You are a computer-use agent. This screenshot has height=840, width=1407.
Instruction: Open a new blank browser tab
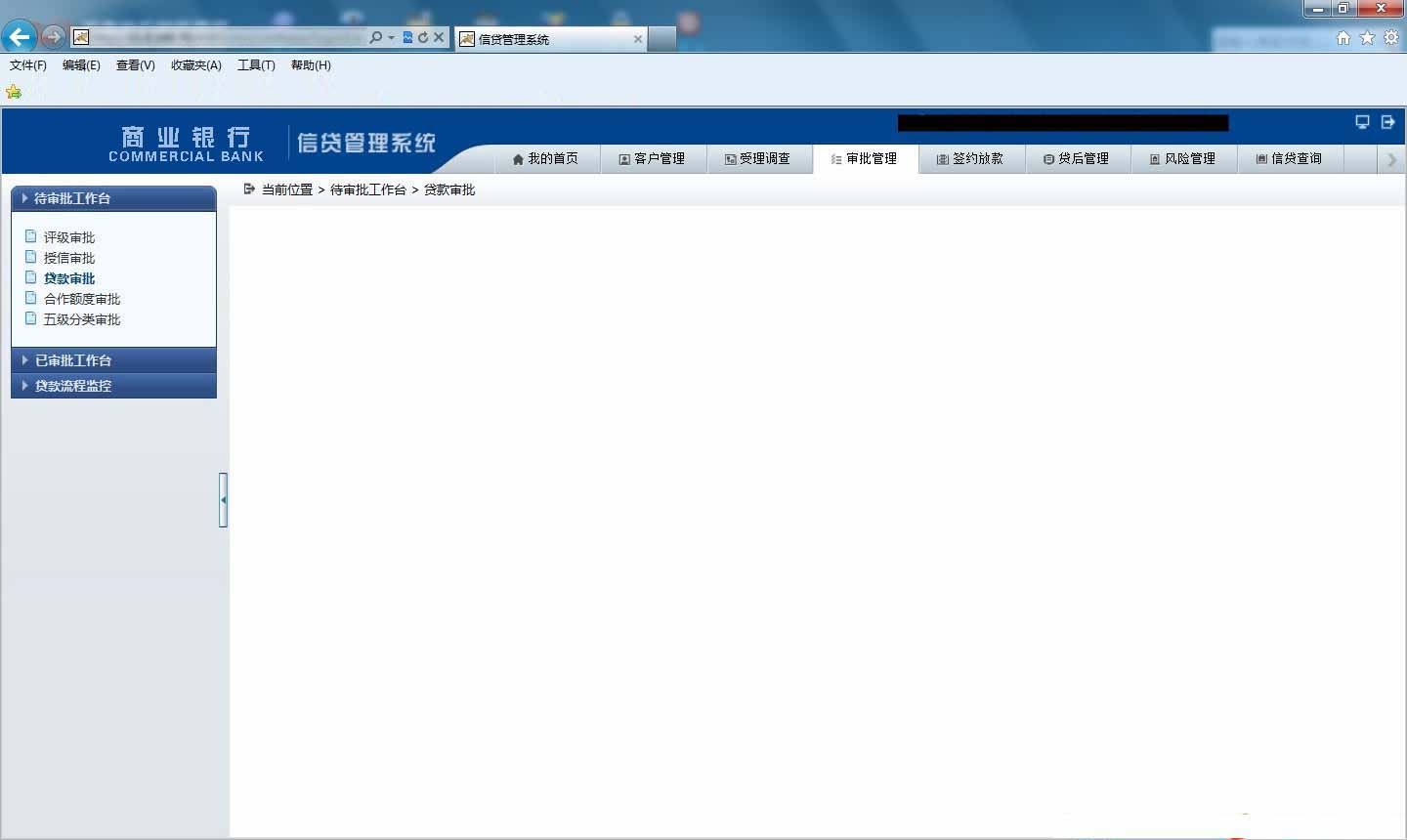point(662,39)
